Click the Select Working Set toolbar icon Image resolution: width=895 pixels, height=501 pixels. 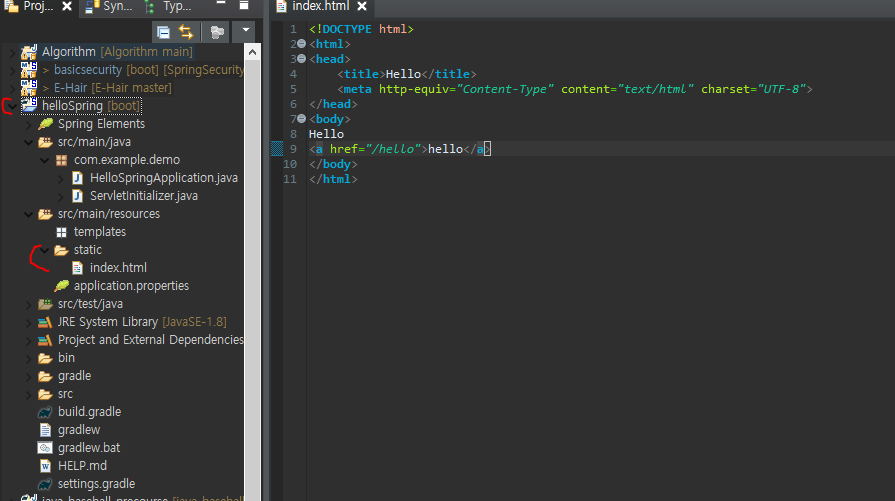coord(217,32)
